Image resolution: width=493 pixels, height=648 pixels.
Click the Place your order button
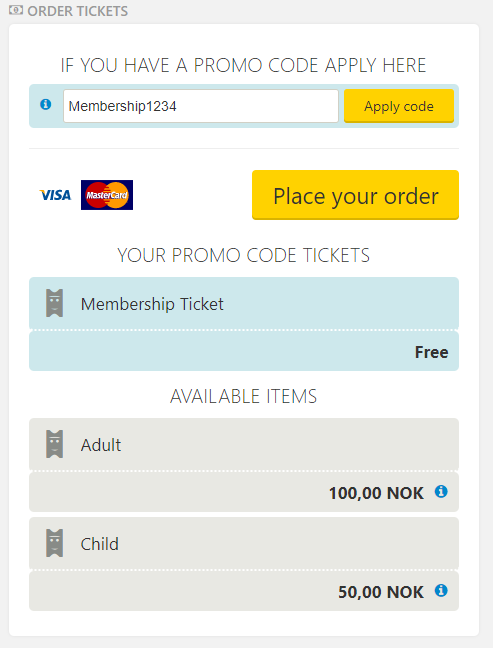pyautogui.click(x=355, y=195)
